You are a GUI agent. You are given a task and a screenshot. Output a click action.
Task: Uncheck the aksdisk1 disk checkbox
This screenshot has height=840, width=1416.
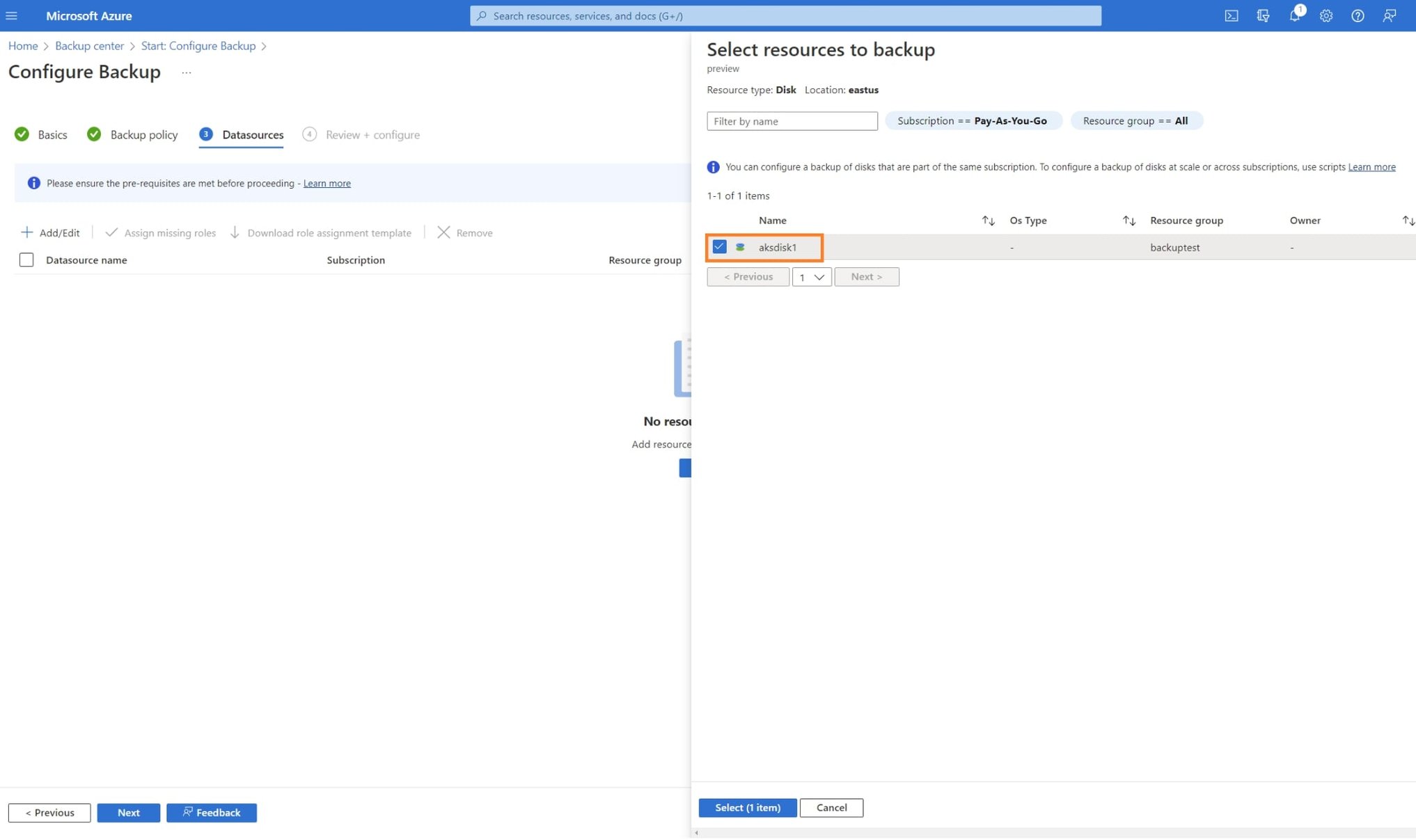[719, 247]
